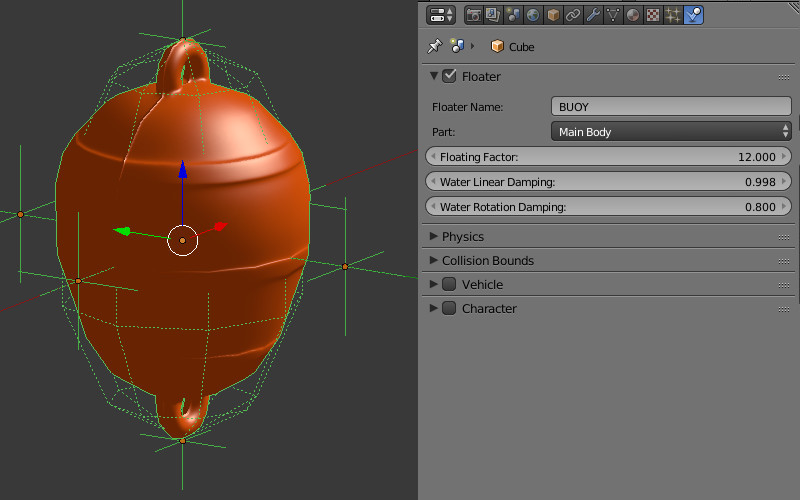
Task: Switch to the World properties tab
Action: tap(532, 15)
